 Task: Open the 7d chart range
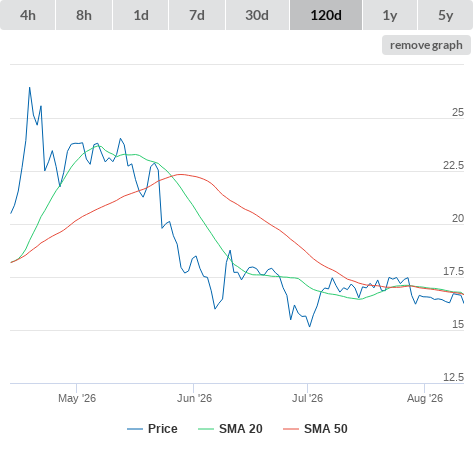pos(197,15)
